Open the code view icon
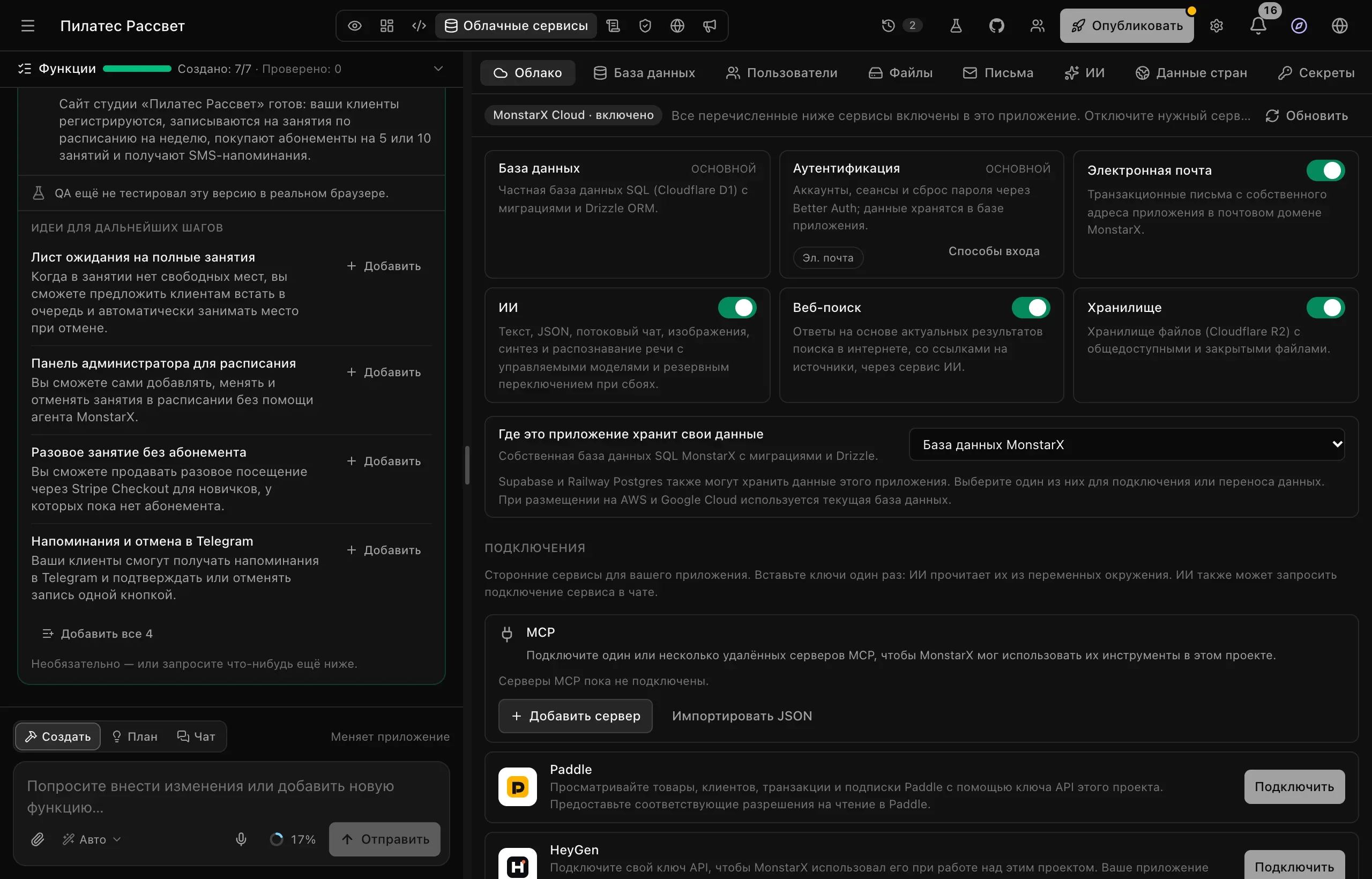This screenshot has height=879, width=1372. pyautogui.click(x=419, y=26)
